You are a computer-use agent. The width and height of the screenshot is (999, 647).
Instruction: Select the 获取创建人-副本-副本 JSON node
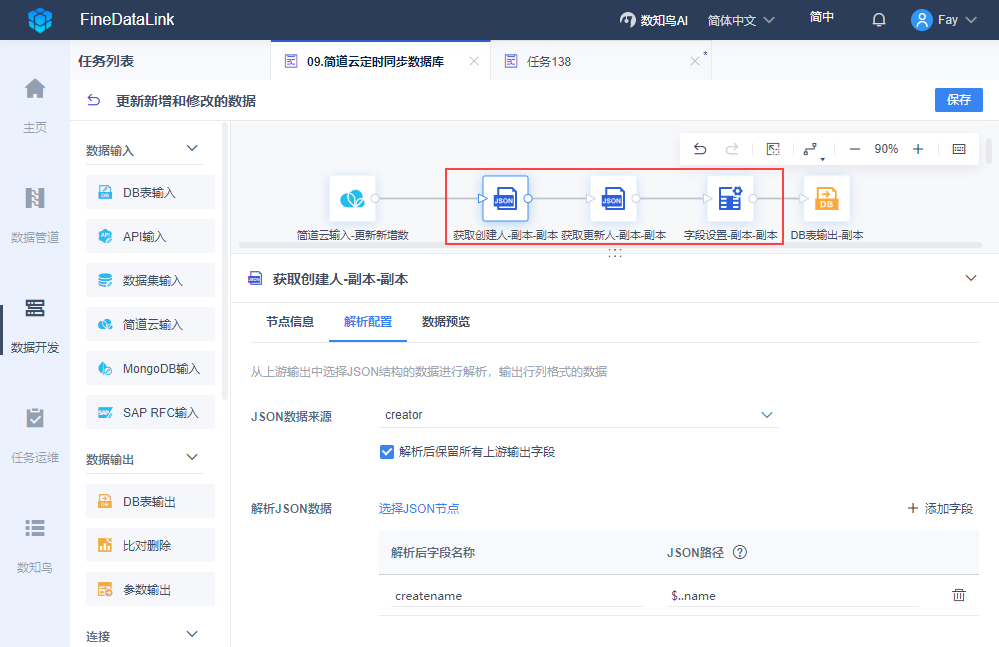pos(505,199)
